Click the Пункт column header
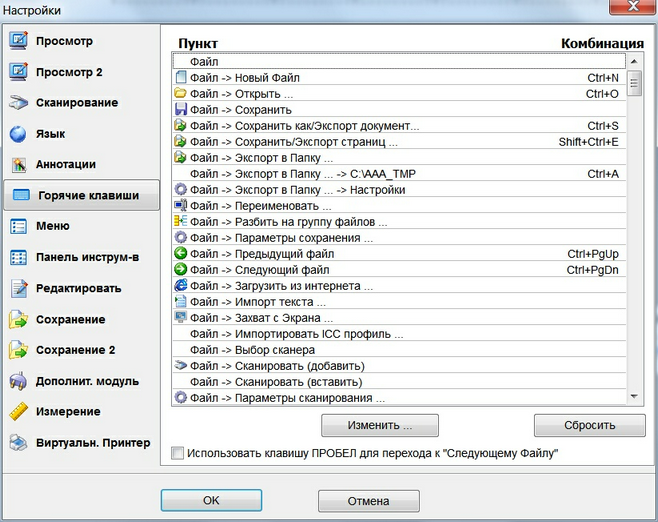 [x=198, y=44]
